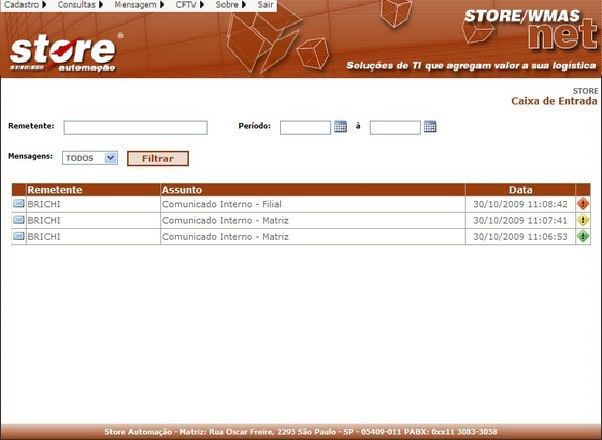Screen dimensions: 602x440
Task: Open the Consultas menu
Action: [x=80, y=6]
